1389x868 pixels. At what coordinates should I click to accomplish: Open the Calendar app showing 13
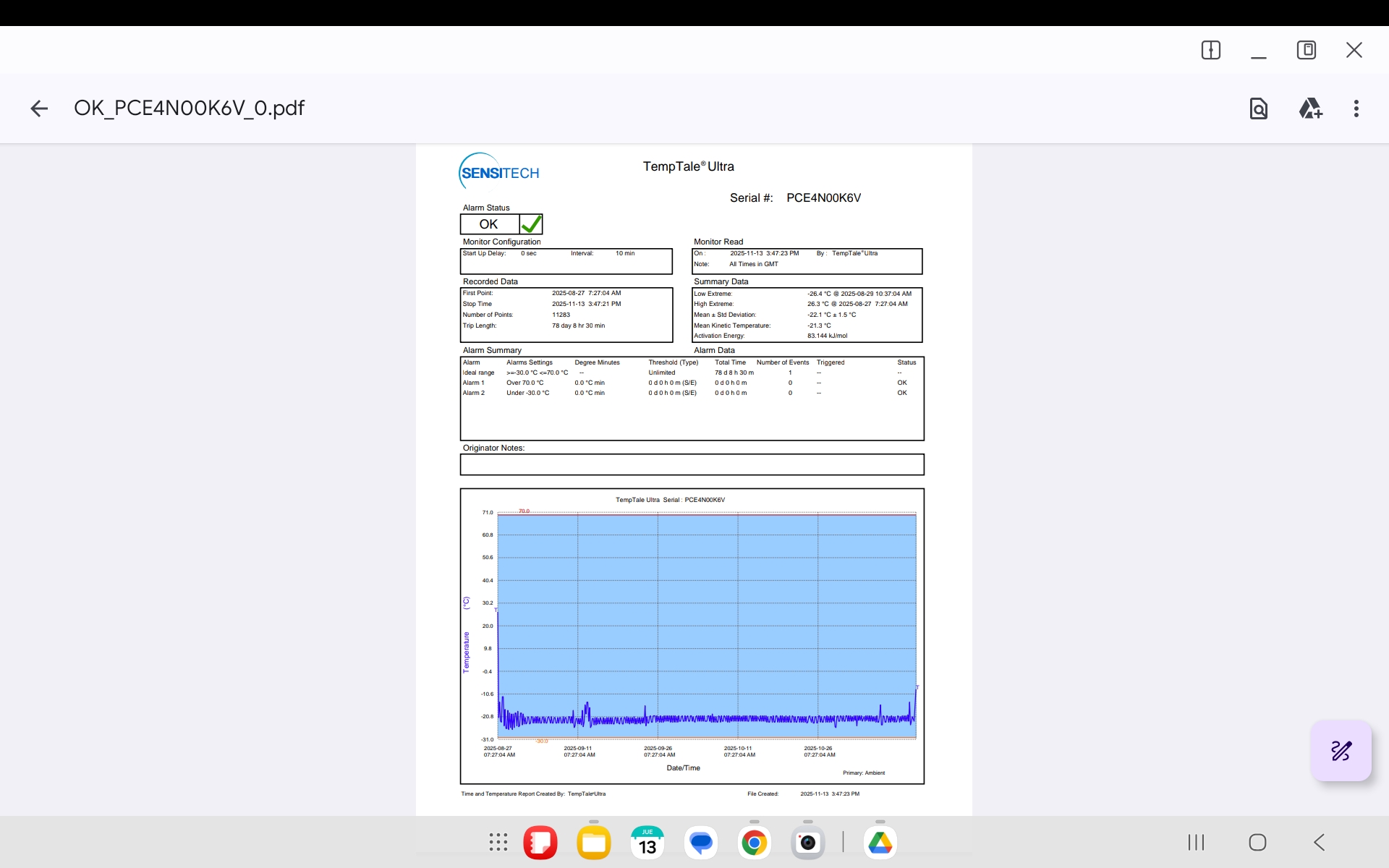pyautogui.click(x=647, y=843)
